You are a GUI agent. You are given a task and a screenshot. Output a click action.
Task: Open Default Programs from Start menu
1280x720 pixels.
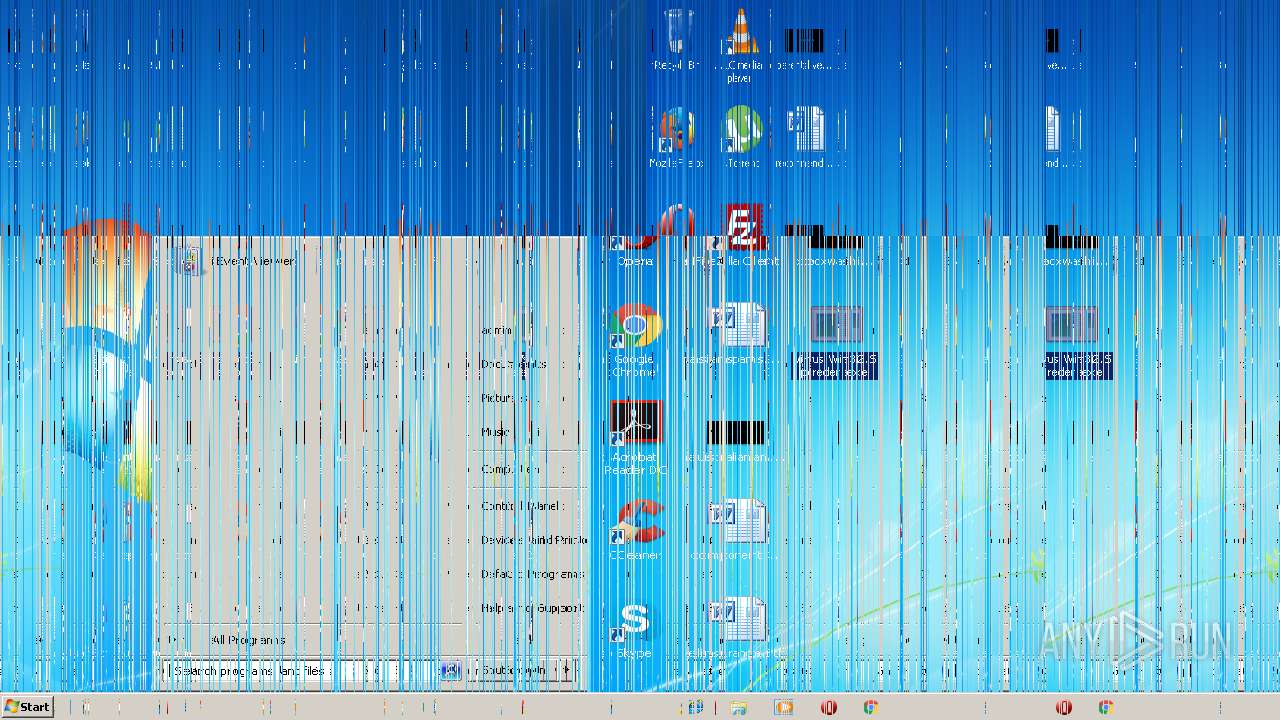tap(531, 574)
